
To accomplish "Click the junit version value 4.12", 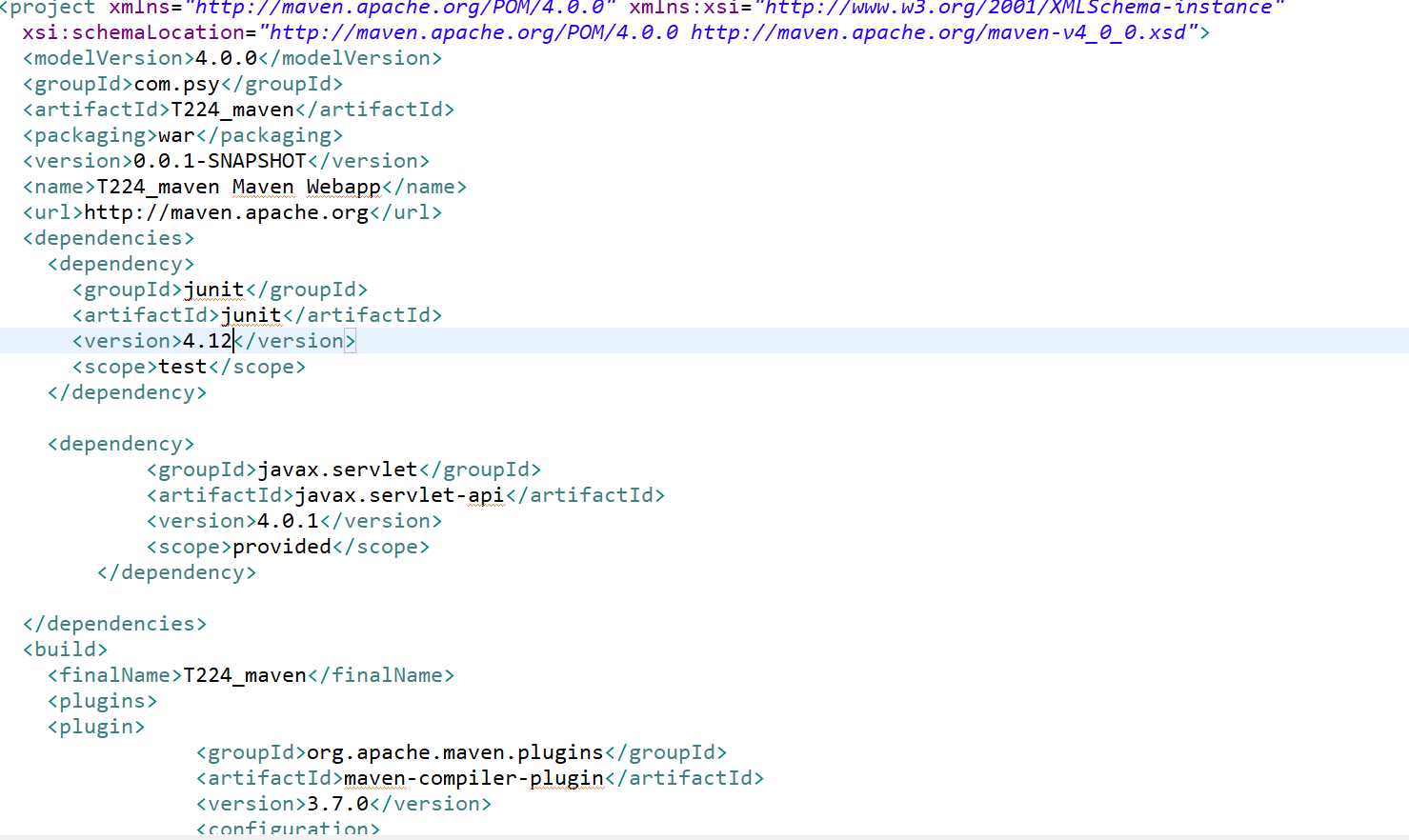I will click(x=208, y=341).
